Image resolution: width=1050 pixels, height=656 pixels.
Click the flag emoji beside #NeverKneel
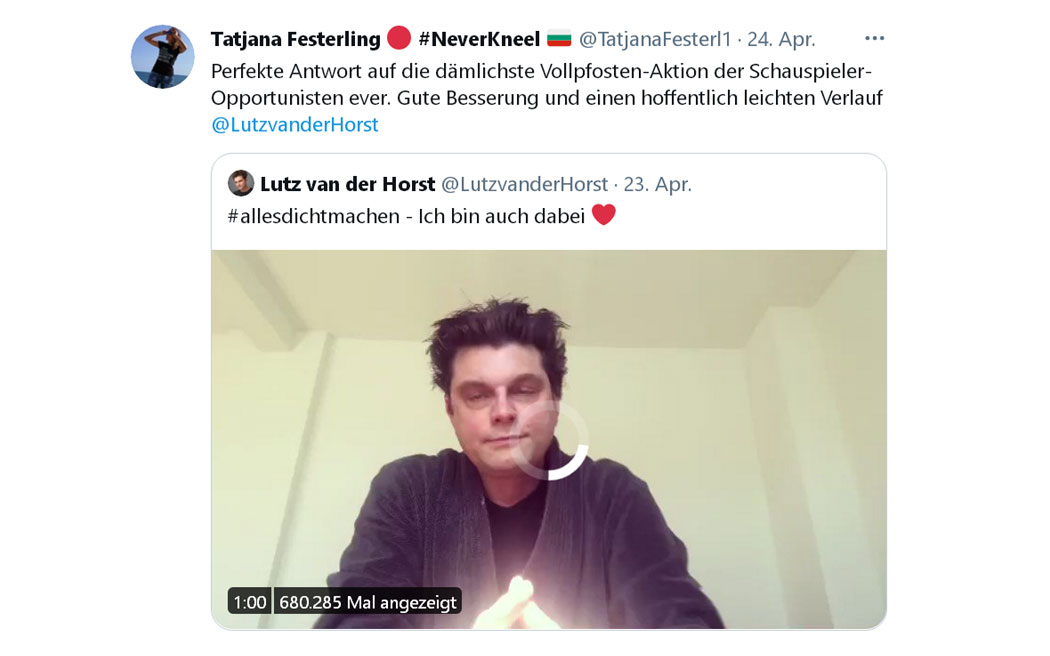559,38
